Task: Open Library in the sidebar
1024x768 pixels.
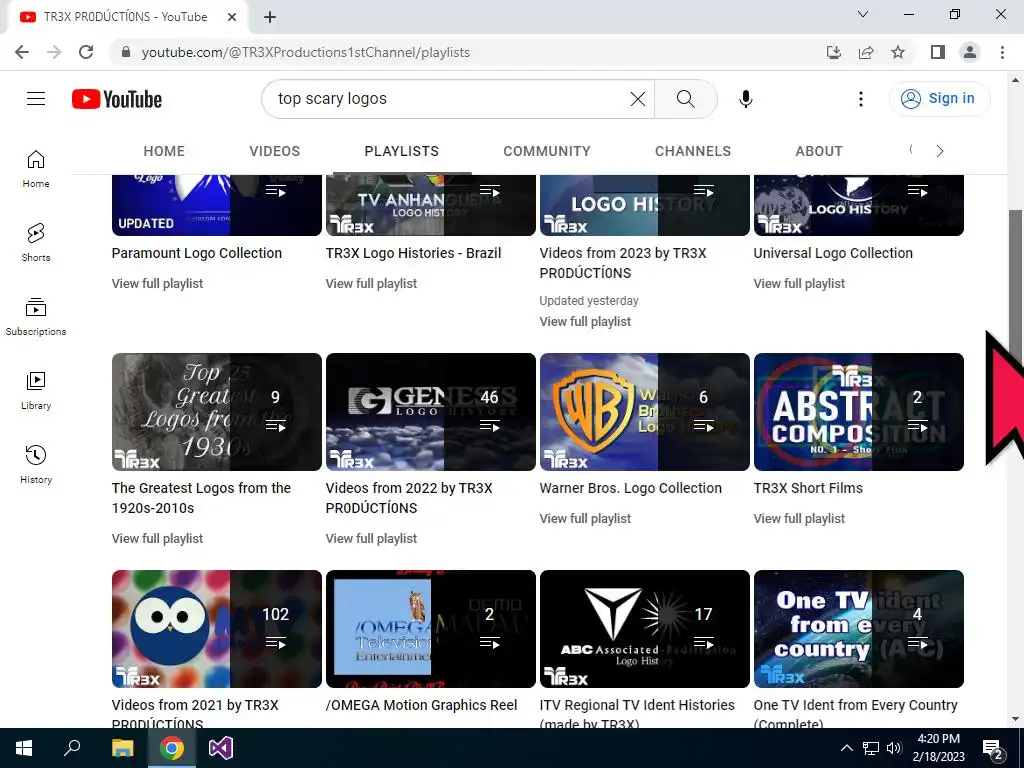Action: coord(36,391)
